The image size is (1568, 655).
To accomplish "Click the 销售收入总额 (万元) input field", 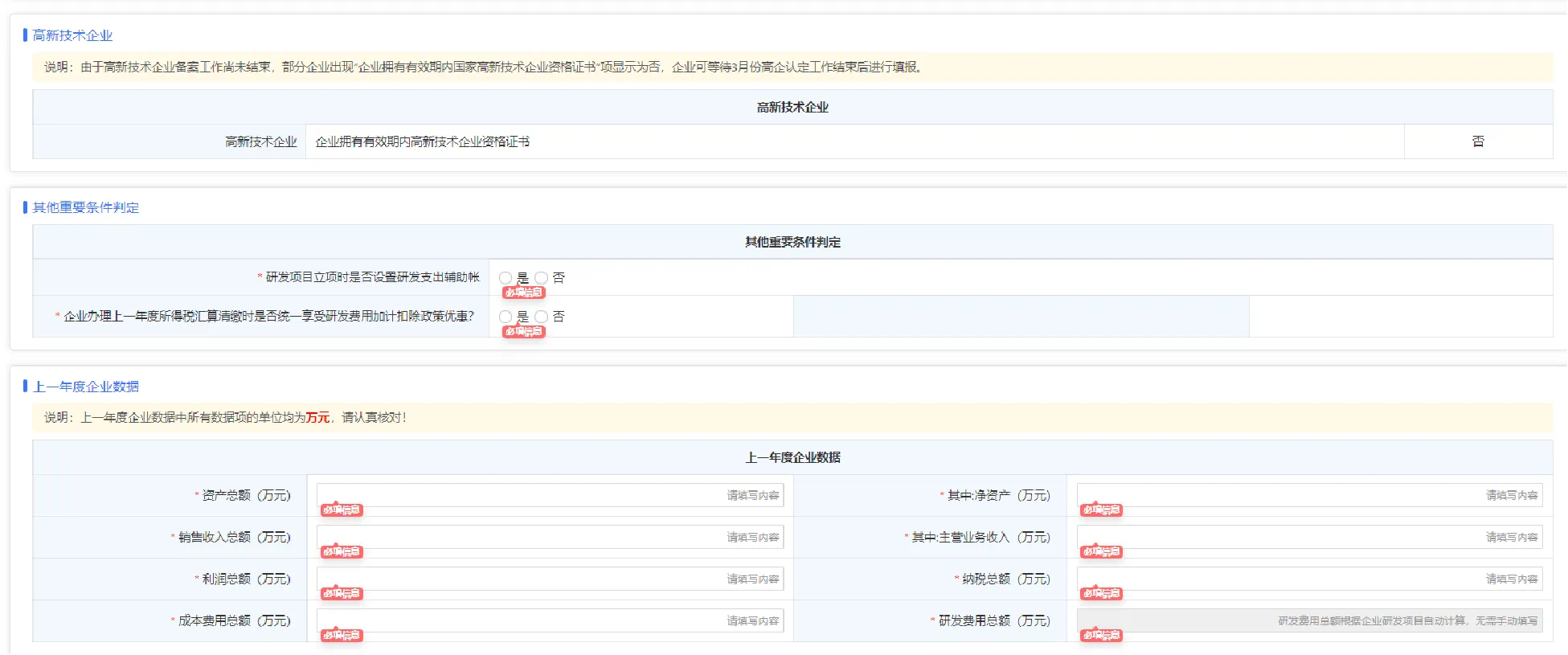I will [x=551, y=537].
